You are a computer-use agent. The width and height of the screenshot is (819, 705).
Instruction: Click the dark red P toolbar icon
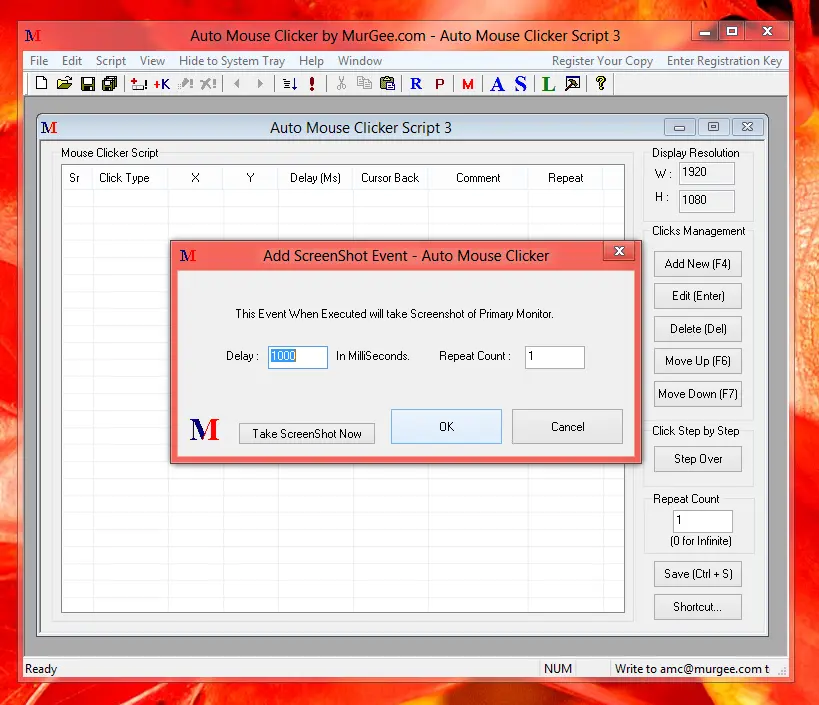440,84
